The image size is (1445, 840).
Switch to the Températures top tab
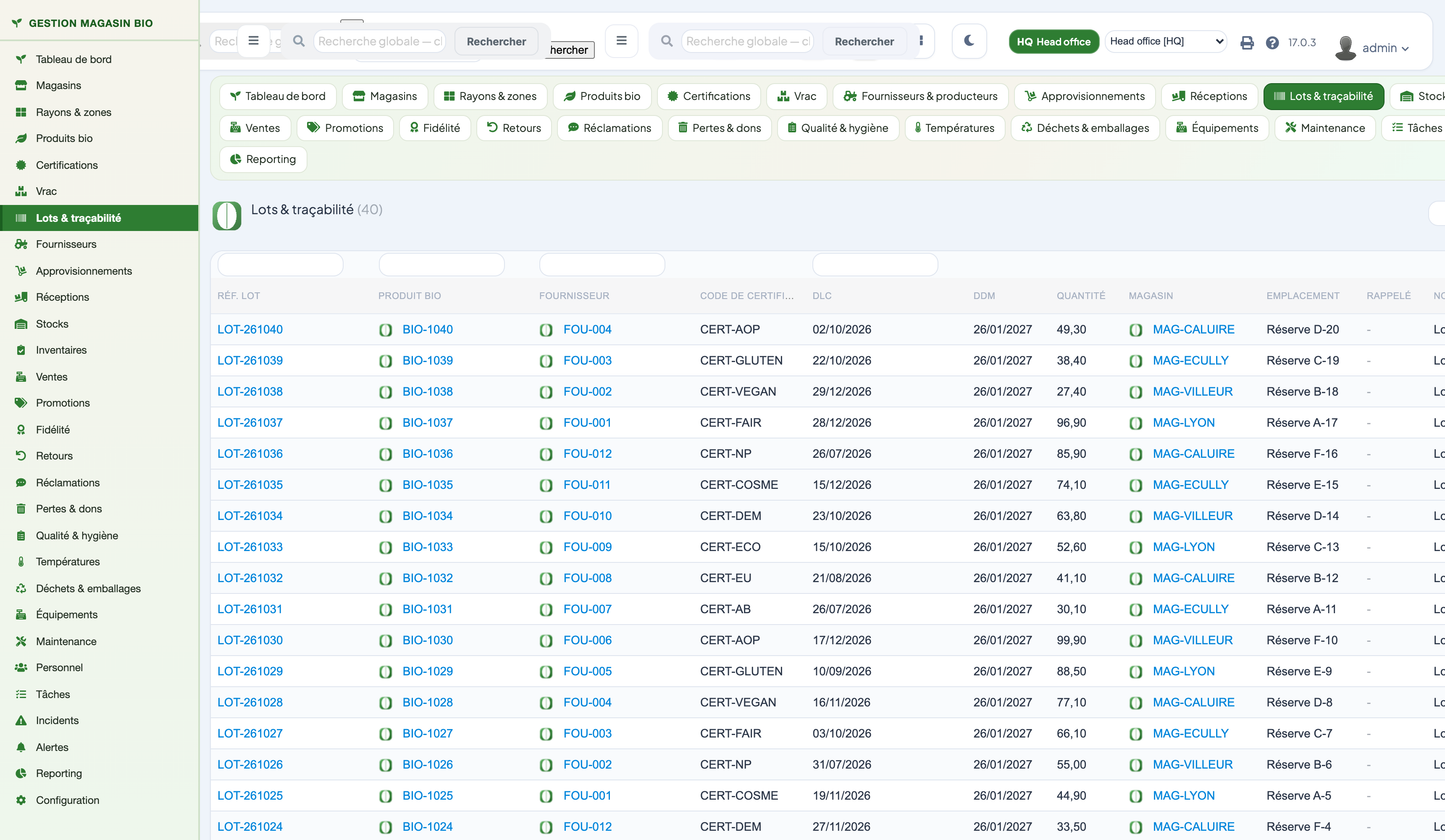point(955,128)
